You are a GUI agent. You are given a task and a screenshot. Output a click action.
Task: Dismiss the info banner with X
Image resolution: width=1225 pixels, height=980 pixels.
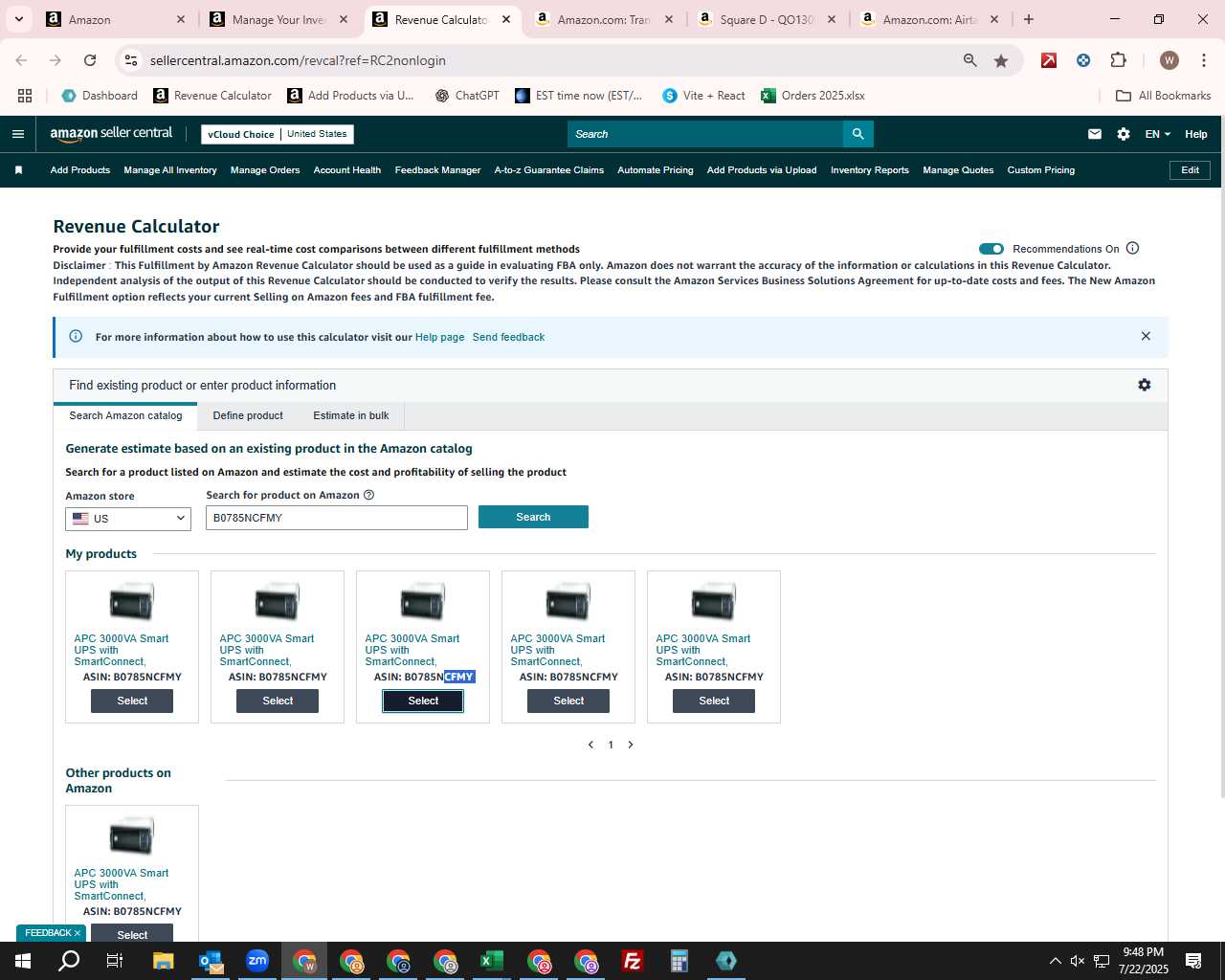[1146, 336]
